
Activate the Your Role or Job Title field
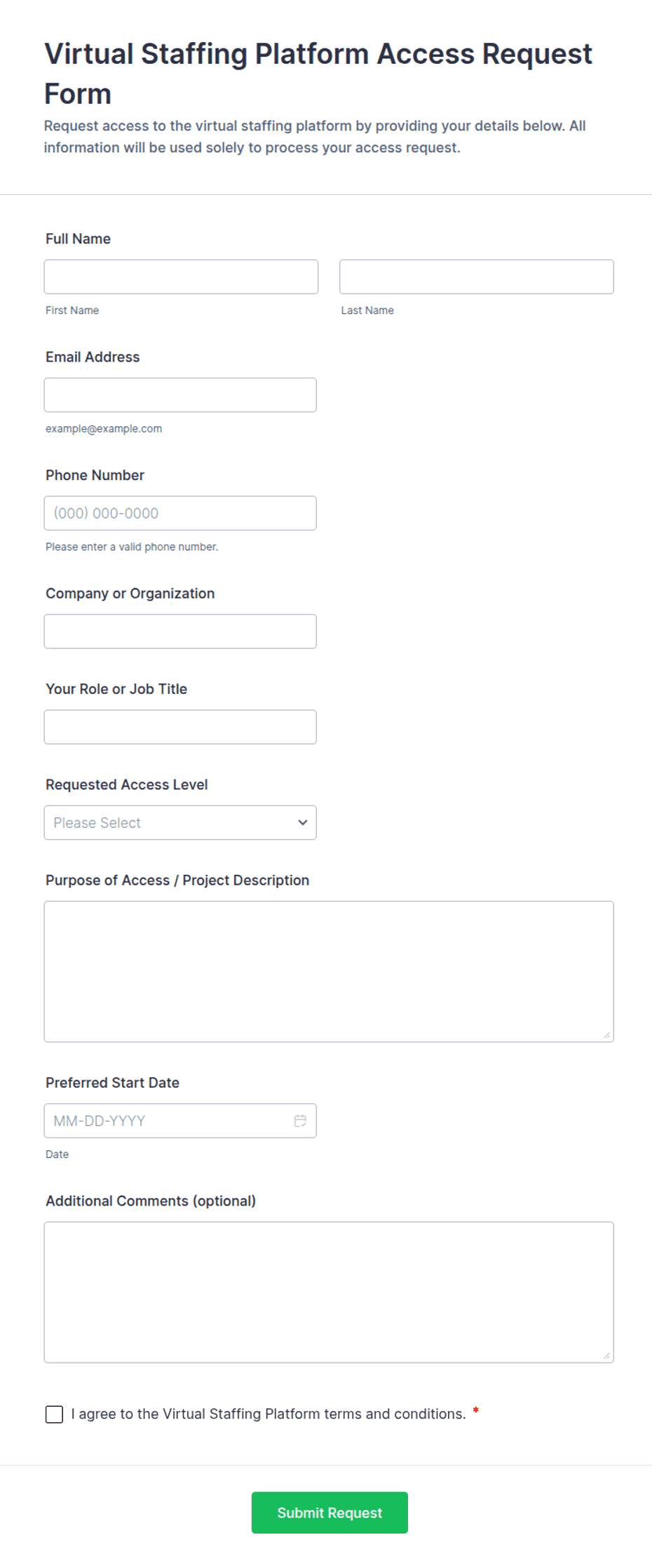(180, 727)
